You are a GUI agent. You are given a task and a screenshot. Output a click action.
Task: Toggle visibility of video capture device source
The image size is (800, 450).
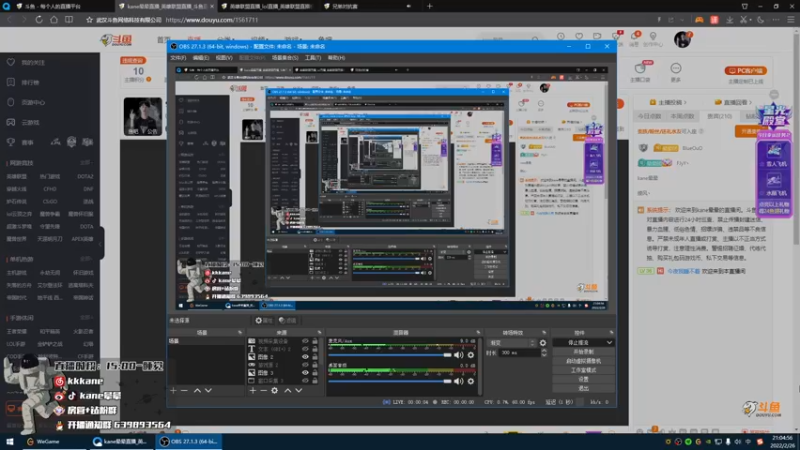pyautogui.click(x=305, y=341)
